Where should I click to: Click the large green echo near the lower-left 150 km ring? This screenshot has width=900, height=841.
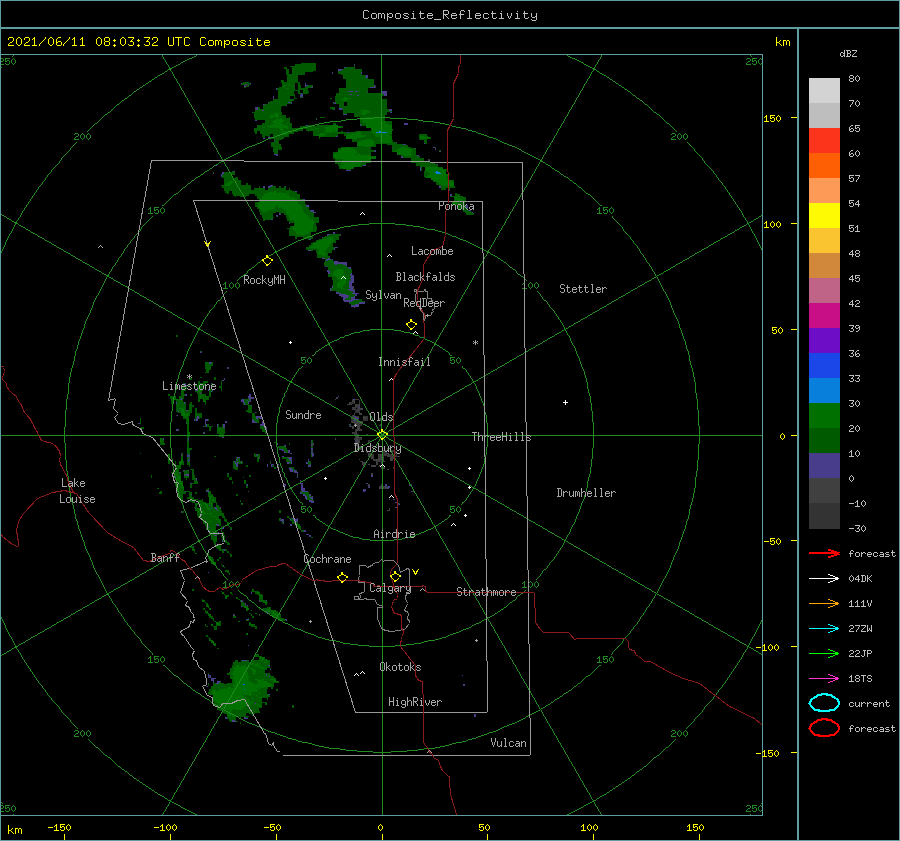pos(242,688)
